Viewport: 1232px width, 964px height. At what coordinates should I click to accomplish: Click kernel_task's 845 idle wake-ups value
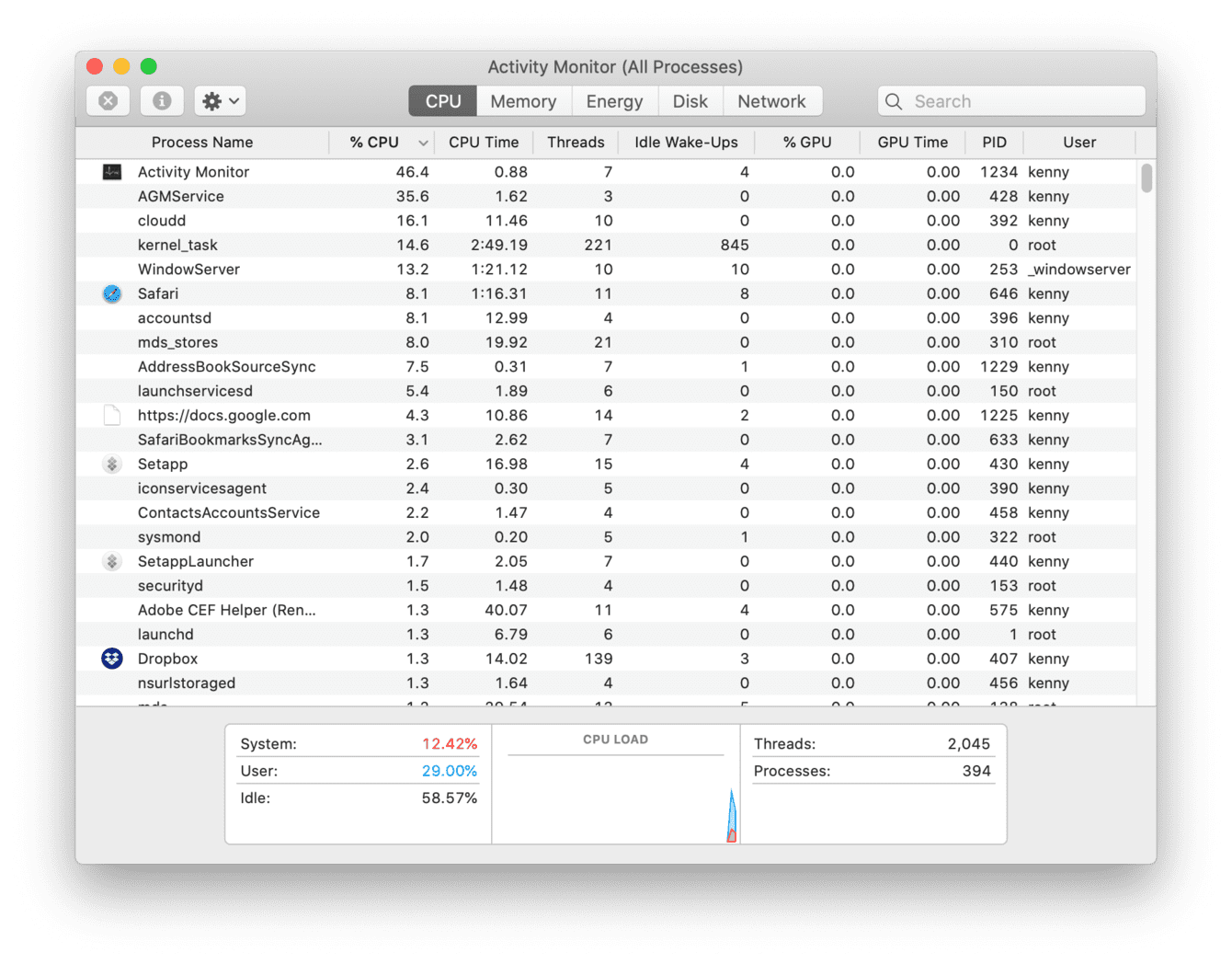tap(735, 246)
